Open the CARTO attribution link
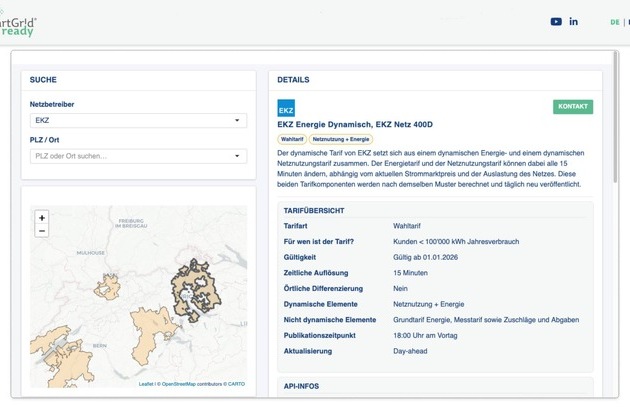The width and height of the screenshot is (630, 412). point(236,384)
